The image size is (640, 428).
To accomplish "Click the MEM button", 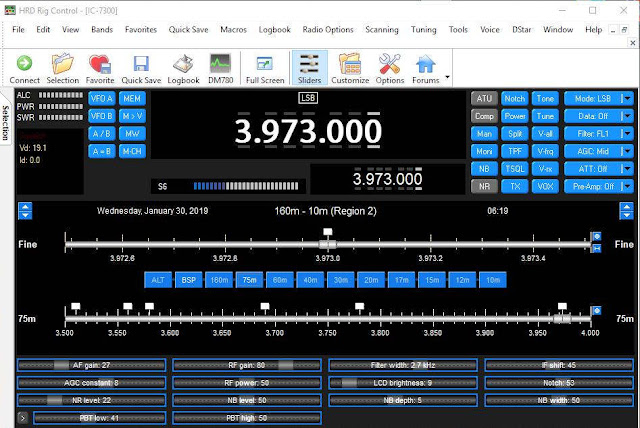I will (x=132, y=98).
